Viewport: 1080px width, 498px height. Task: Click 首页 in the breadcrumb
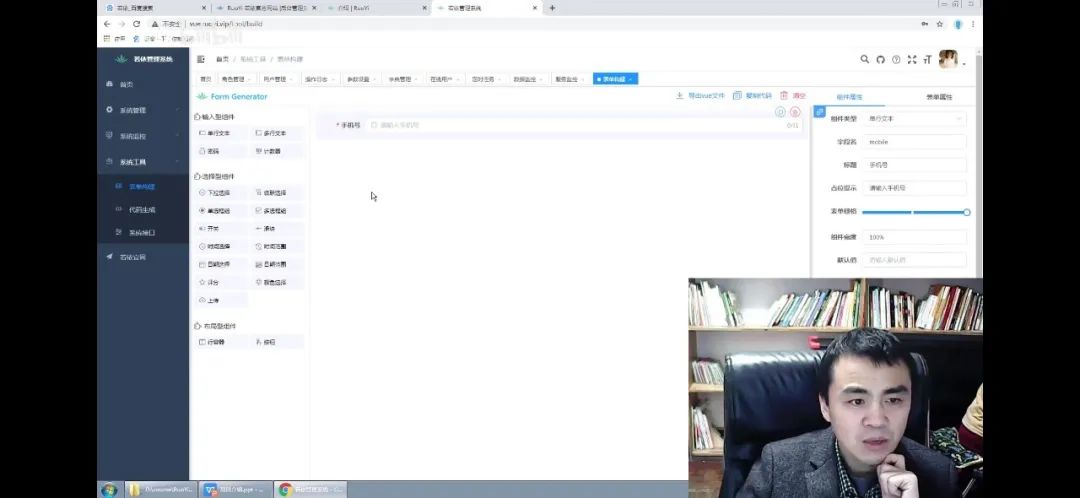[x=222, y=59]
